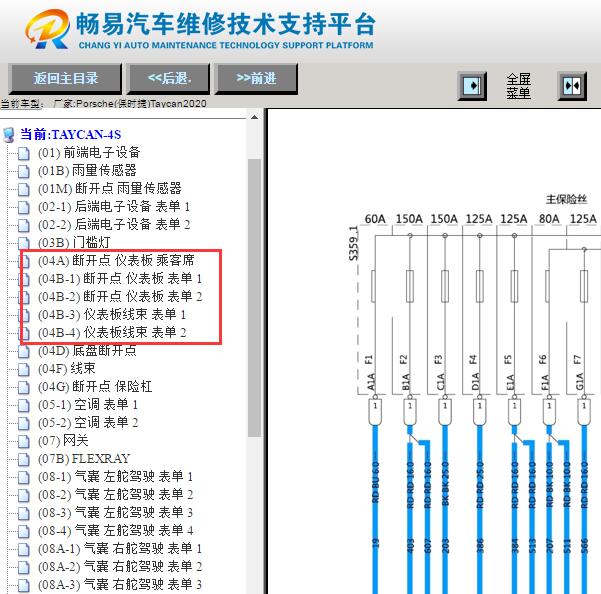
Task: Click page icon for (03B) 门槛灯
Action: click(x=23, y=243)
